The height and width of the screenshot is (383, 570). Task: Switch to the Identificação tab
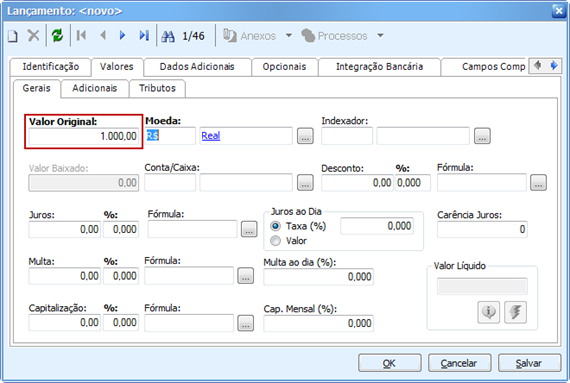tap(51, 67)
